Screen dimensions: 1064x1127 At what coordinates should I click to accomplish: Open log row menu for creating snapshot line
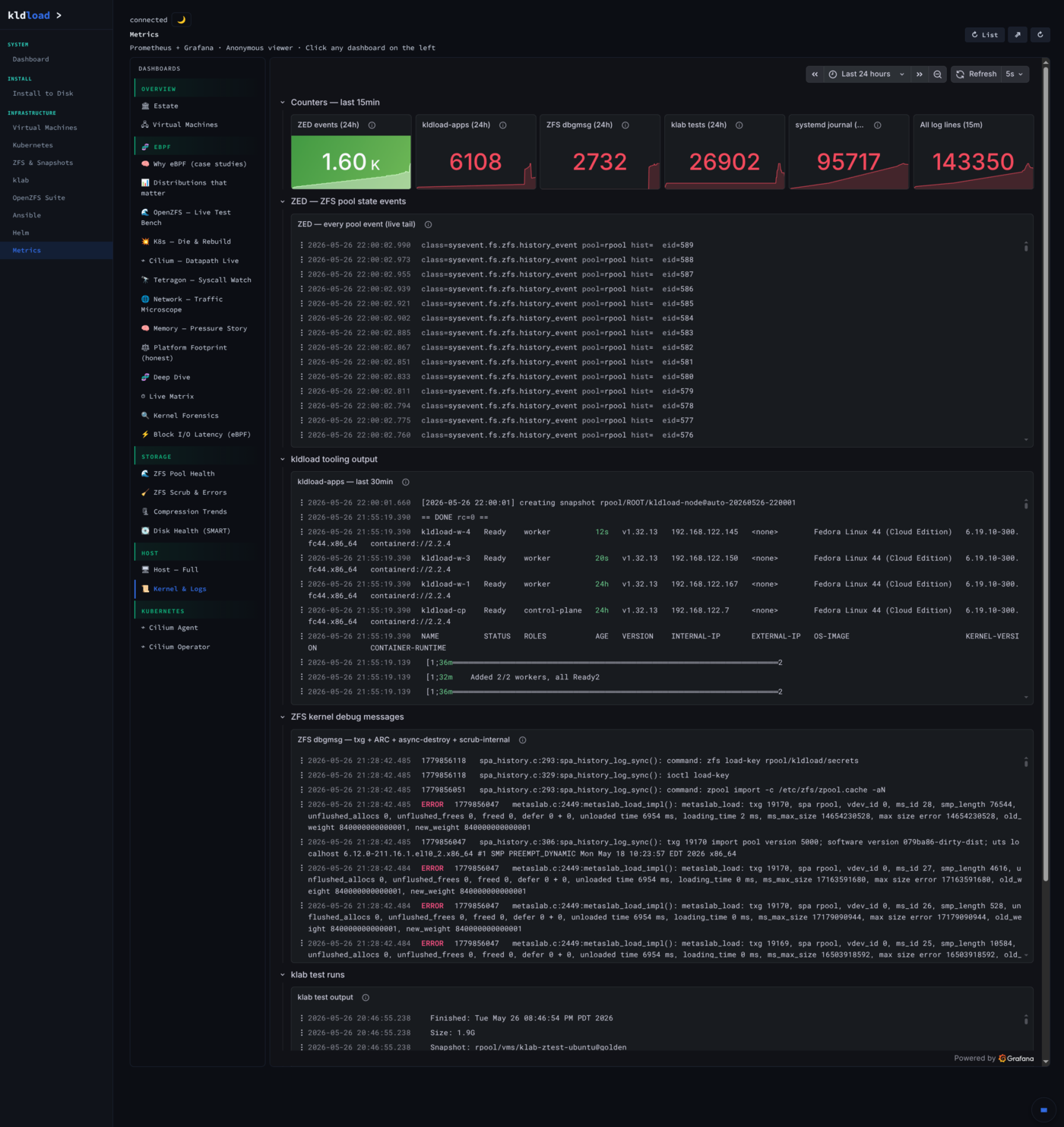pos(302,502)
